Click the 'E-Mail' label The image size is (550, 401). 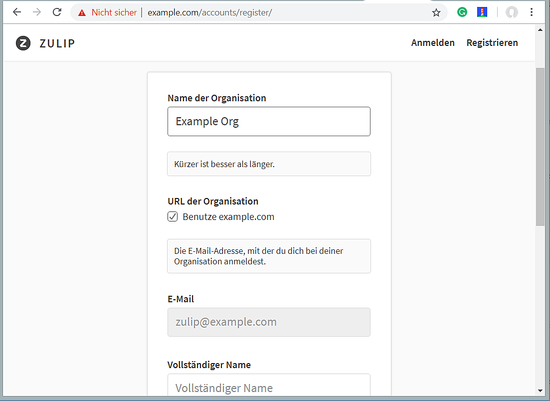tap(181, 299)
